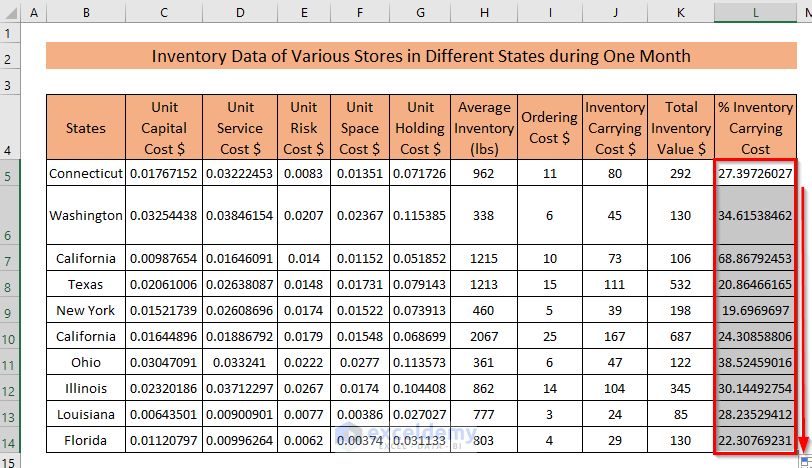This screenshot has height=468, width=812.
Task: Click the title cell of Inventory Data
Action: [421, 56]
